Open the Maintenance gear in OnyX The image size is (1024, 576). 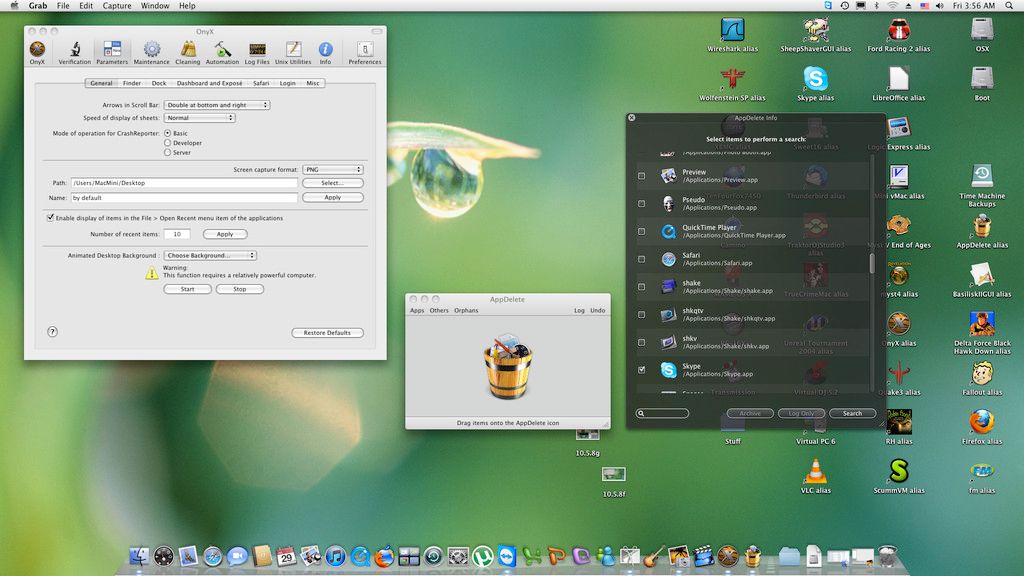pyautogui.click(x=152, y=53)
